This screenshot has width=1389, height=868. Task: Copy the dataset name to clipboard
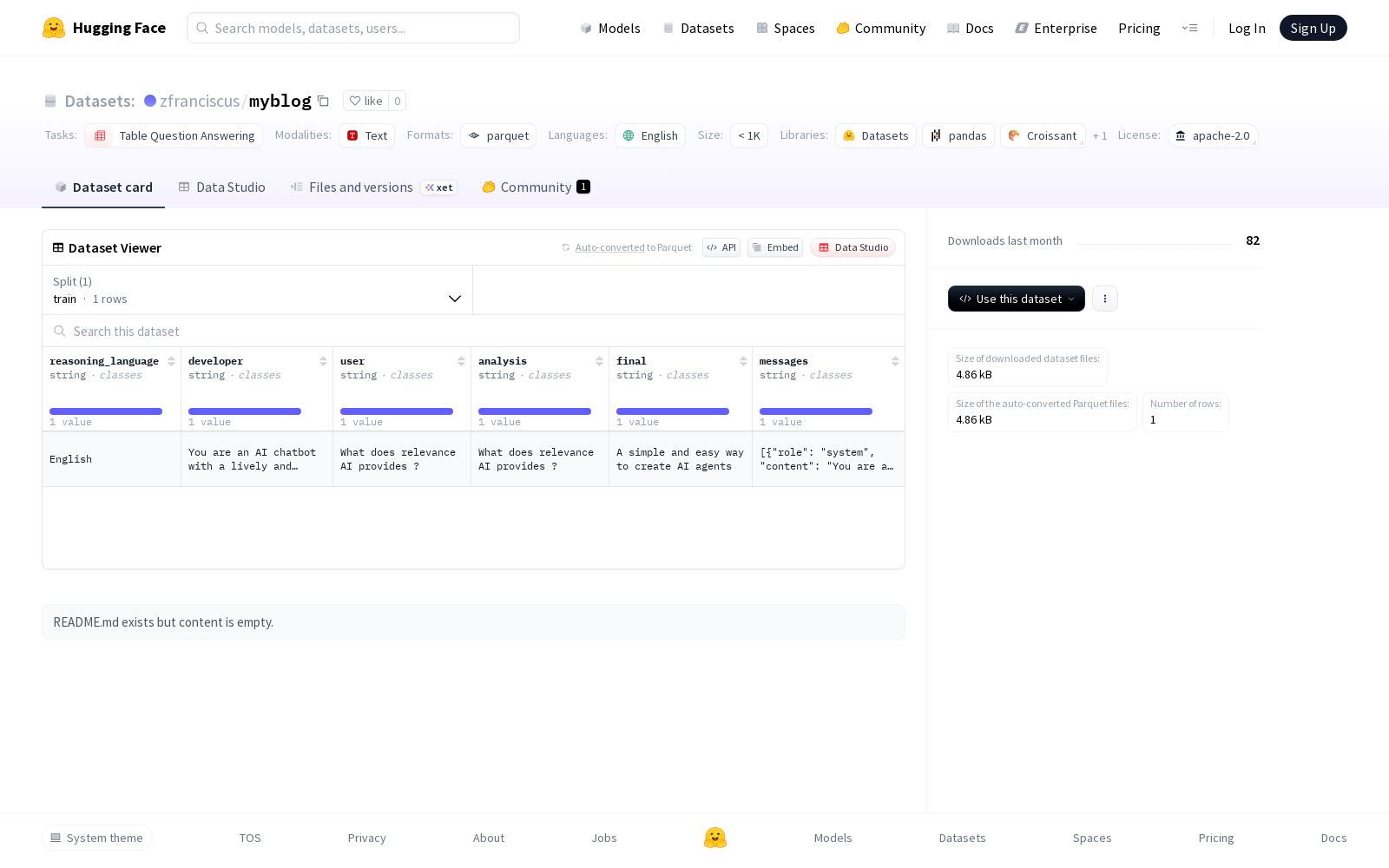coord(323,101)
